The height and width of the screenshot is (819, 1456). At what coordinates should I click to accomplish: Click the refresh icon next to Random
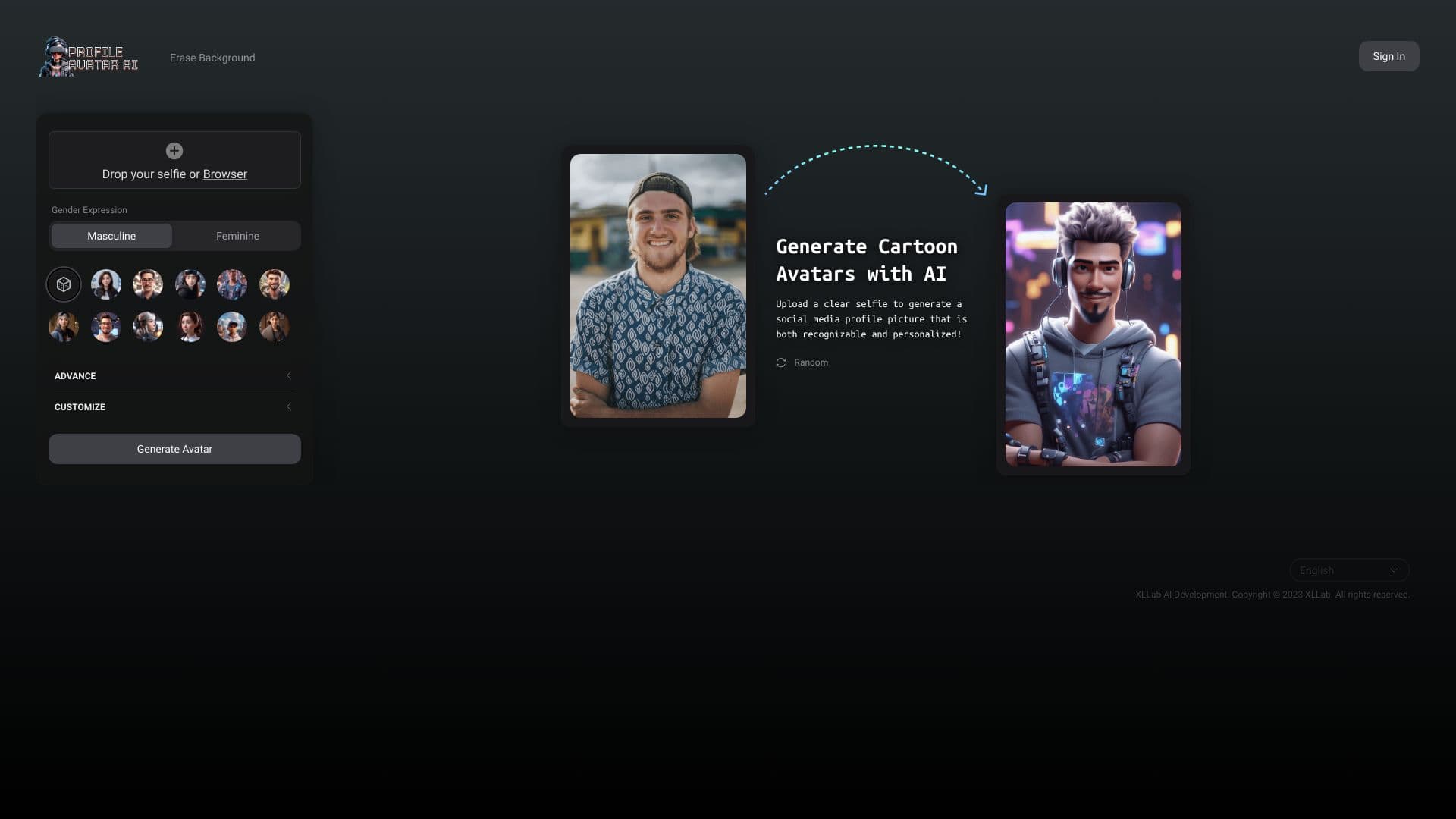click(x=781, y=362)
